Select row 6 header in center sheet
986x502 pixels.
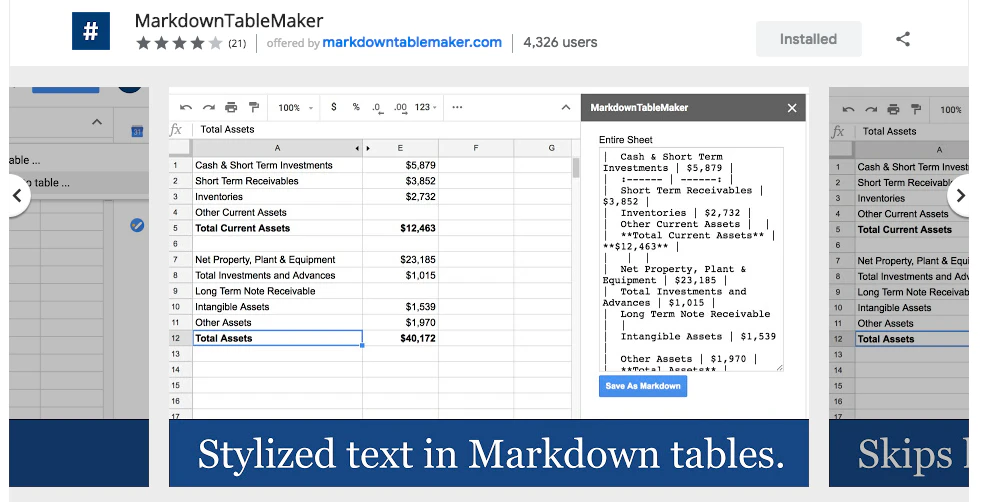180,244
